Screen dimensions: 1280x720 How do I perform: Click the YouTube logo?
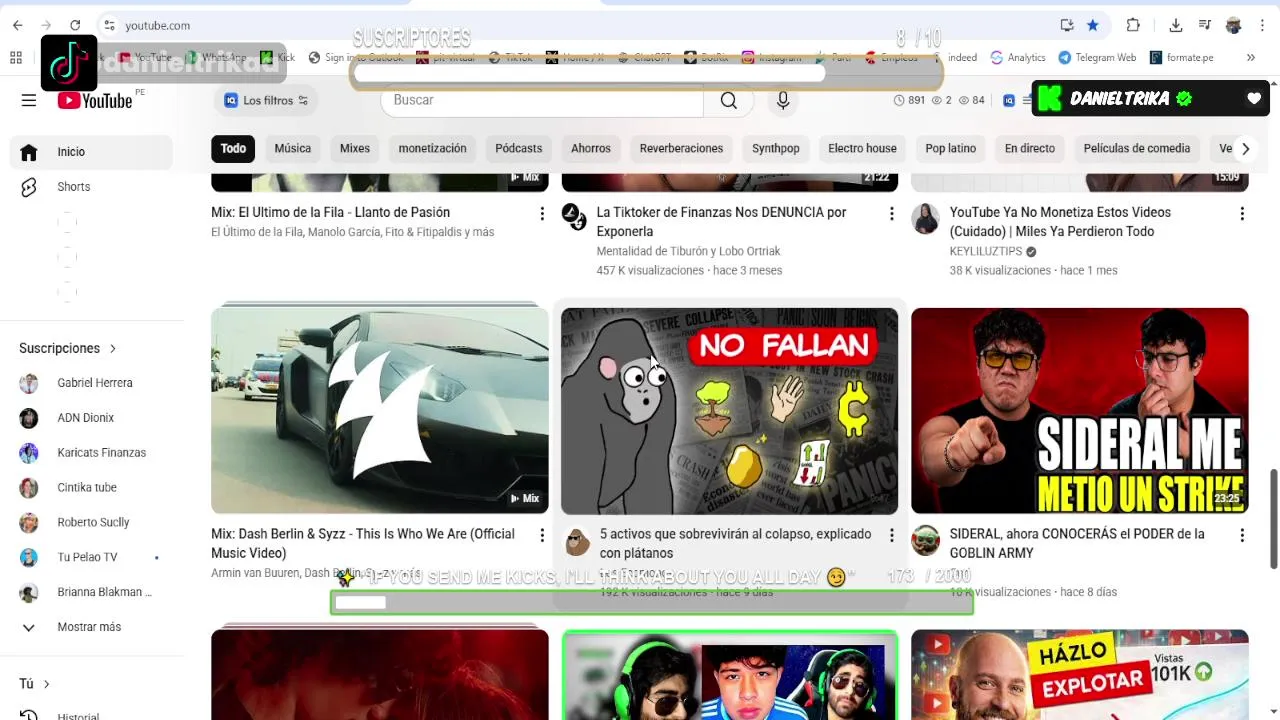pos(95,100)
